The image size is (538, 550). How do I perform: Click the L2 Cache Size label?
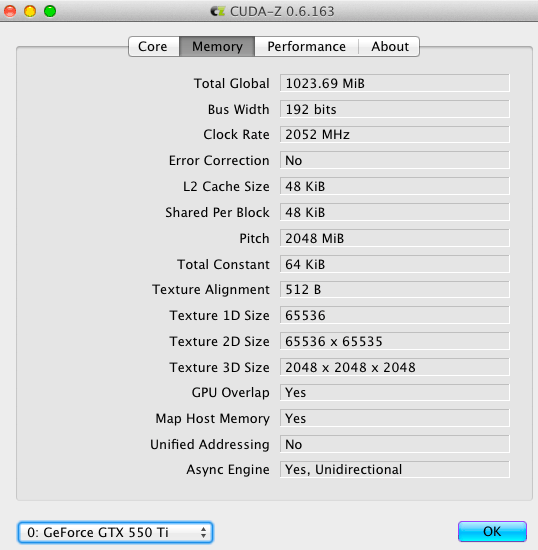click(x=226, y=187)
